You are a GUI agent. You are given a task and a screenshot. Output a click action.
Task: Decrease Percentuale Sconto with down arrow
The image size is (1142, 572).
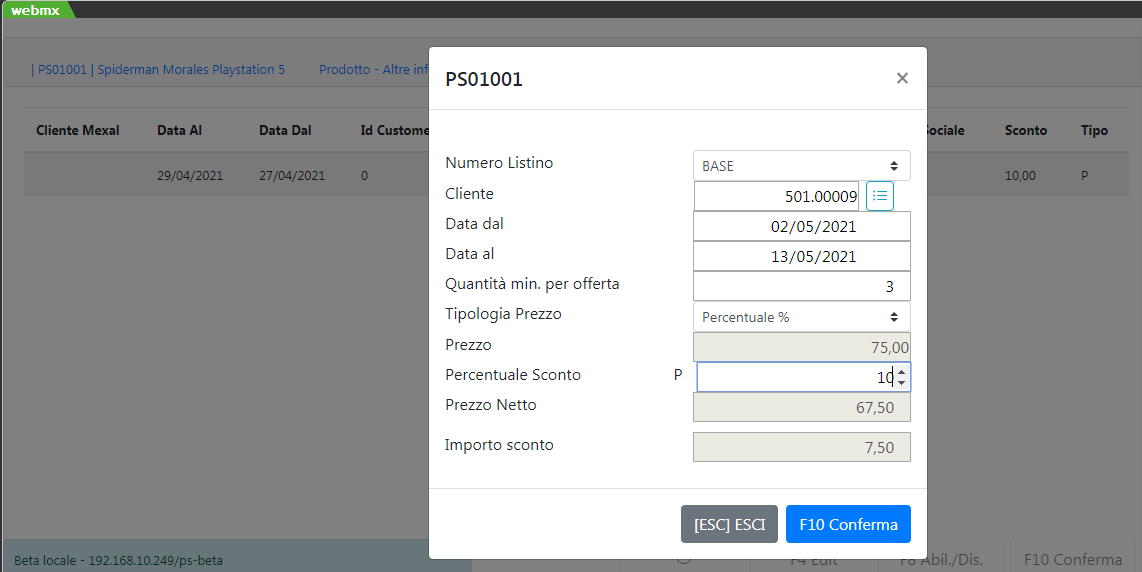(902, 383)
